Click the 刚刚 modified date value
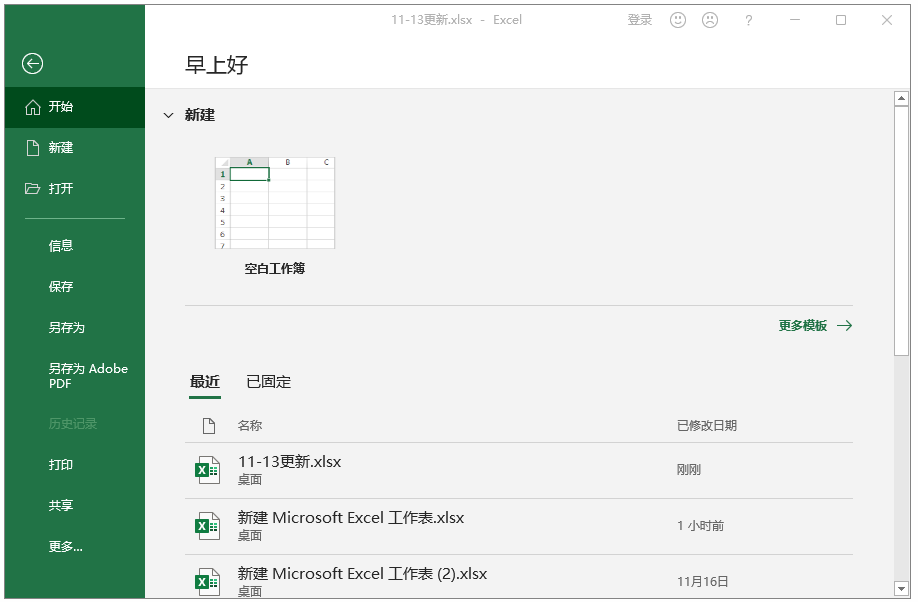 (688, 470)
